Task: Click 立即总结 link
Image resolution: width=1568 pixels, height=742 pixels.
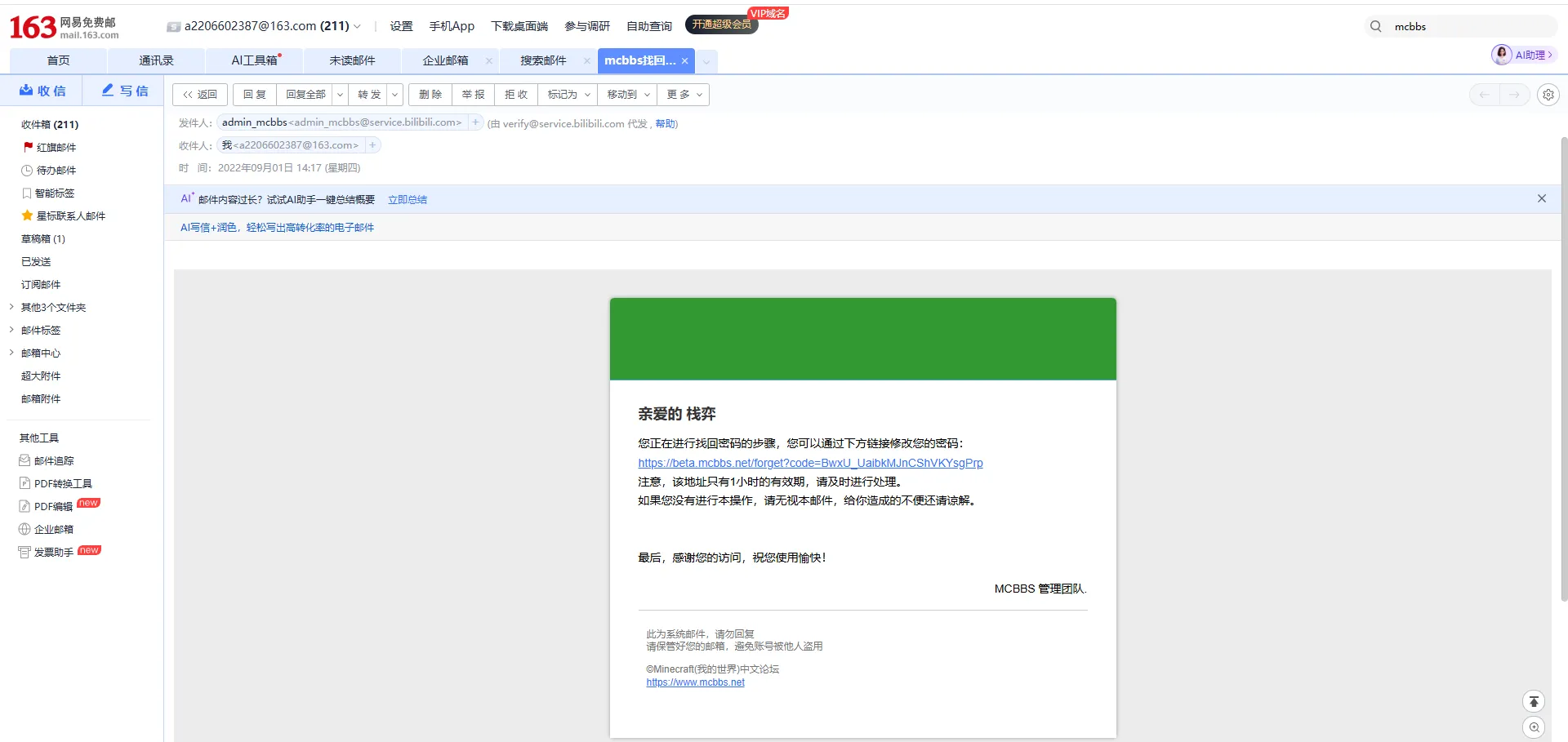Action: (x=408, y=200)
